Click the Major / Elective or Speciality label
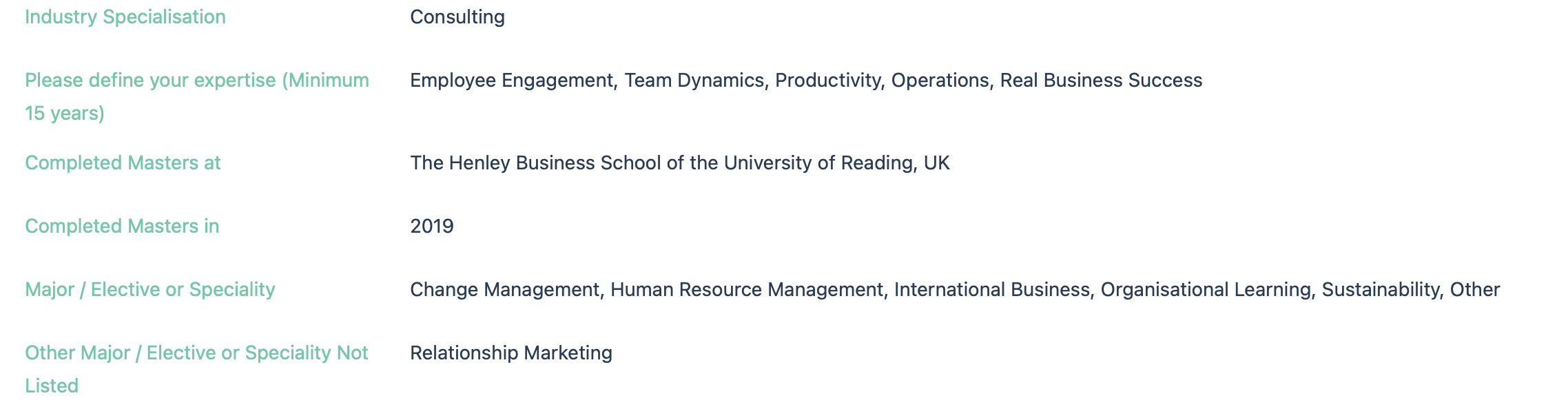Image resolution: width=1568 pixels, height=420 pixels. pyautogui.click(x=150, y=290)
